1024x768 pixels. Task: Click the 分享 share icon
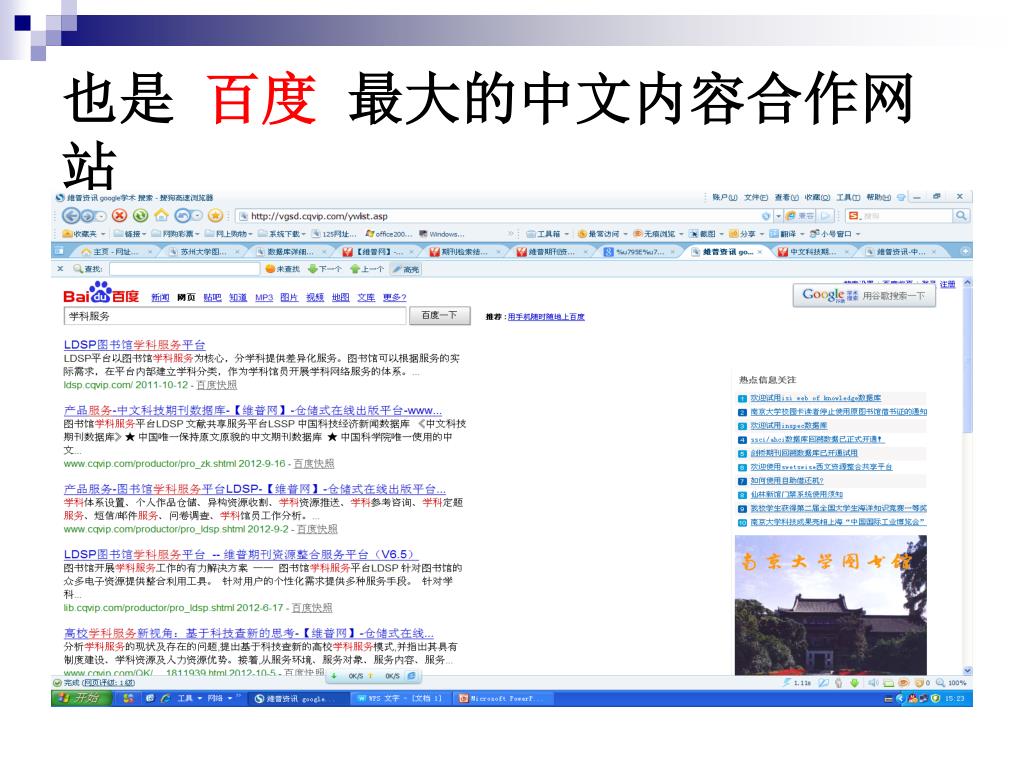tap(734, 233)
